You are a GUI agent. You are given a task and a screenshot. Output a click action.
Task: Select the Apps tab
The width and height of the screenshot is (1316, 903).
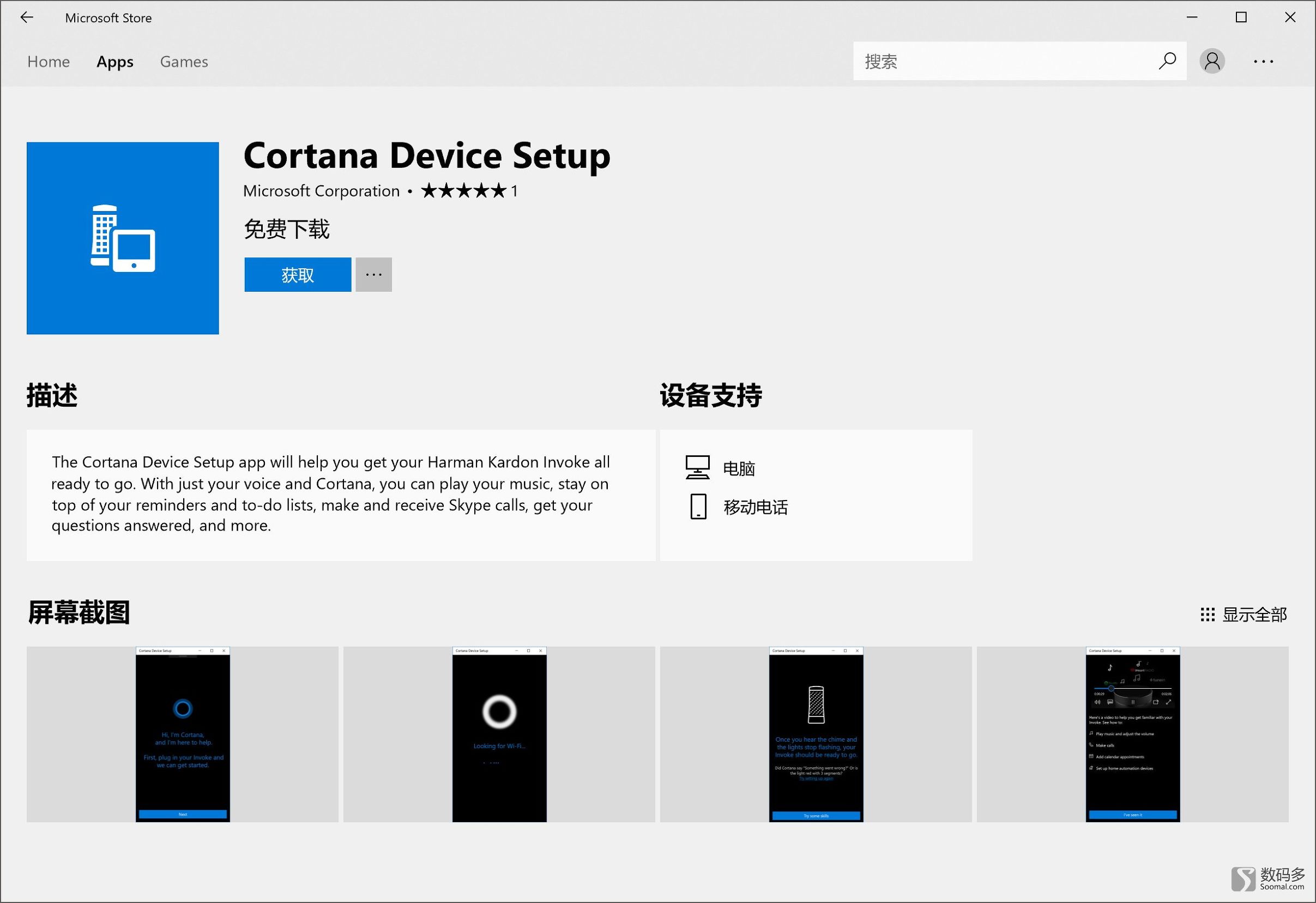(x=115, y=61)
